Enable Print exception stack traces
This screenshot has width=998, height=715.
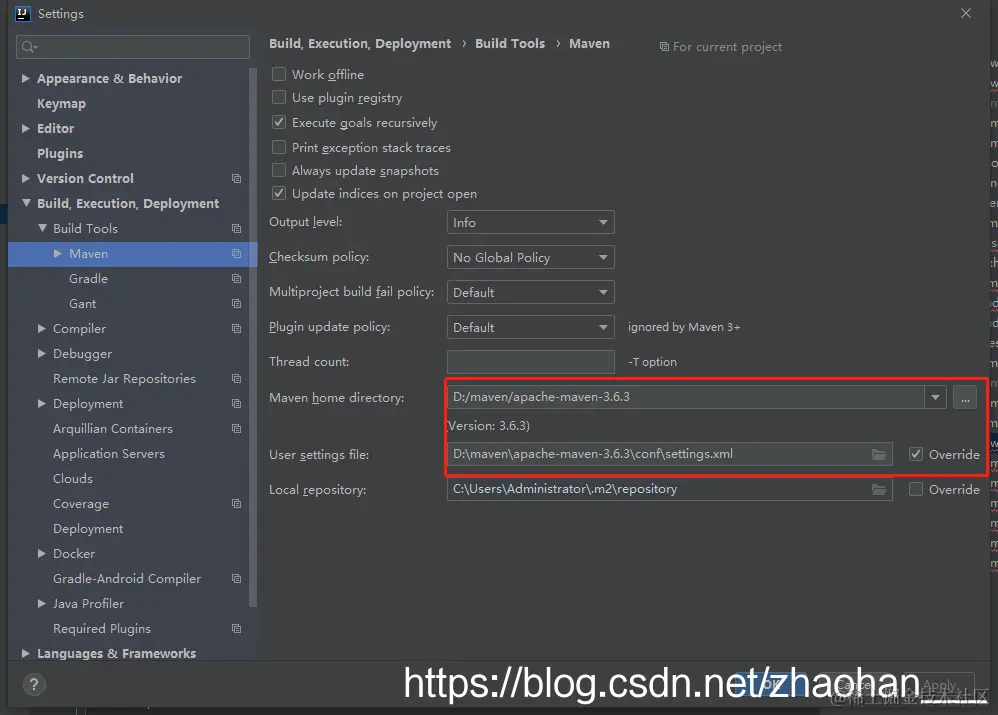coord(279,148)
